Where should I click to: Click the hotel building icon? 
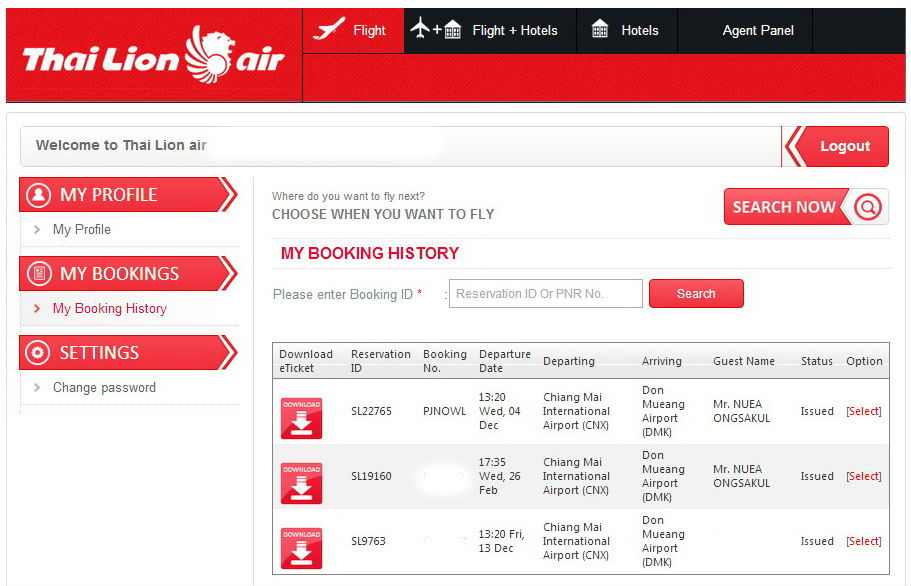pyautogui.click(x=600, y=28)
